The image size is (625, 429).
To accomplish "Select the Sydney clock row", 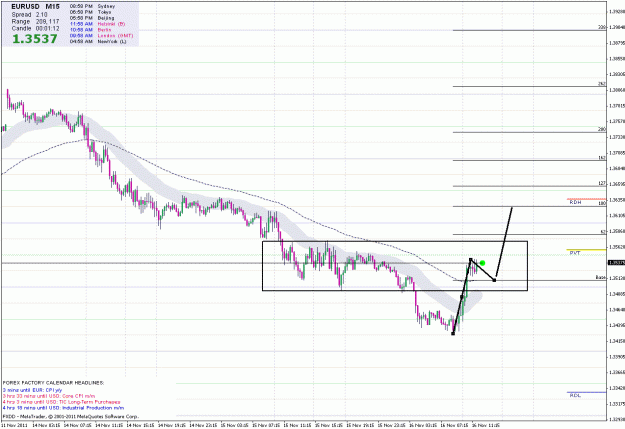I will coord(92,6).
